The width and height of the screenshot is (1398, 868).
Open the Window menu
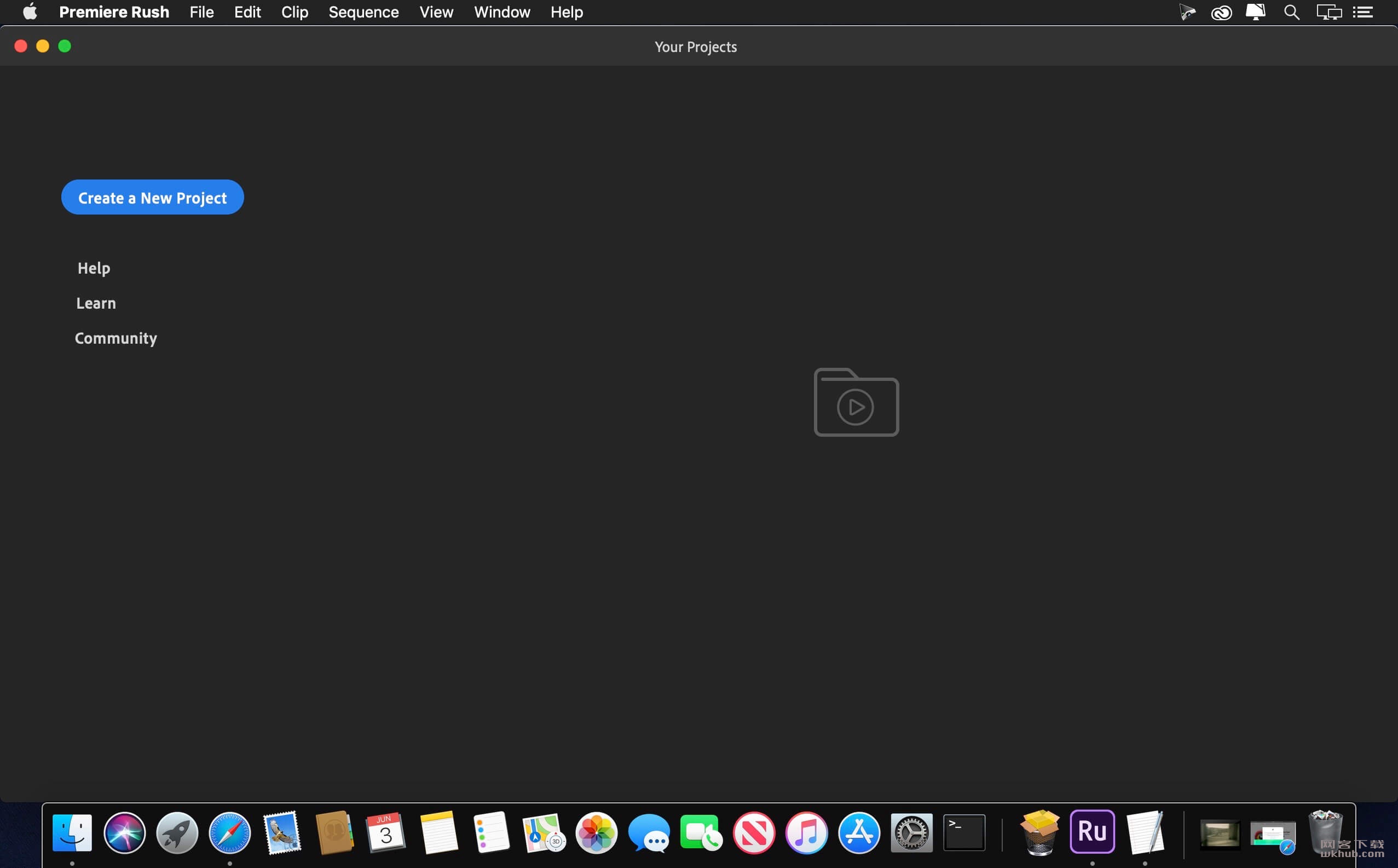(x=502, y=12)
